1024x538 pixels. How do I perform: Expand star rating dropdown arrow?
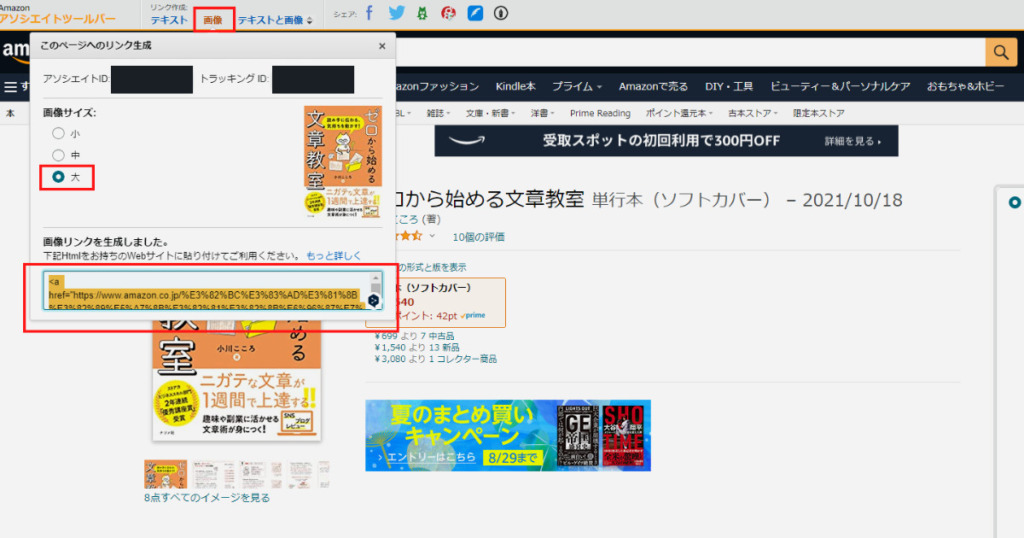tap(432, 236)
